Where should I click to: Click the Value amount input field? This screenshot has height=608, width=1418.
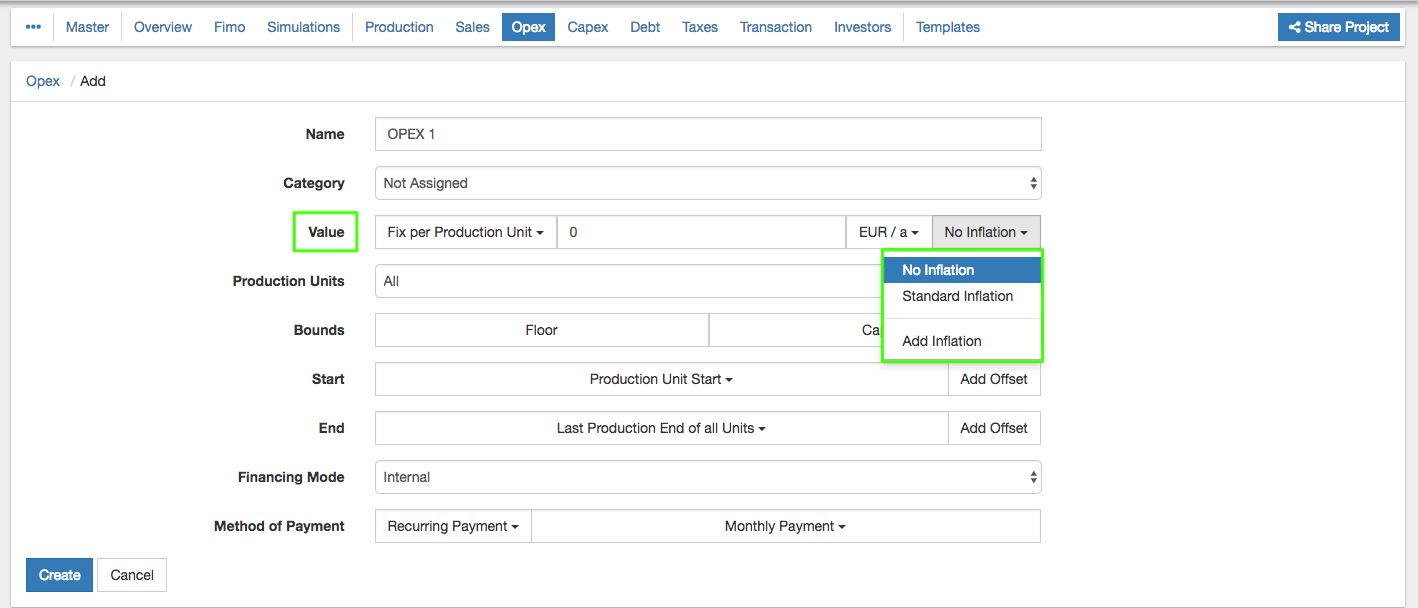tap(700, 232)
